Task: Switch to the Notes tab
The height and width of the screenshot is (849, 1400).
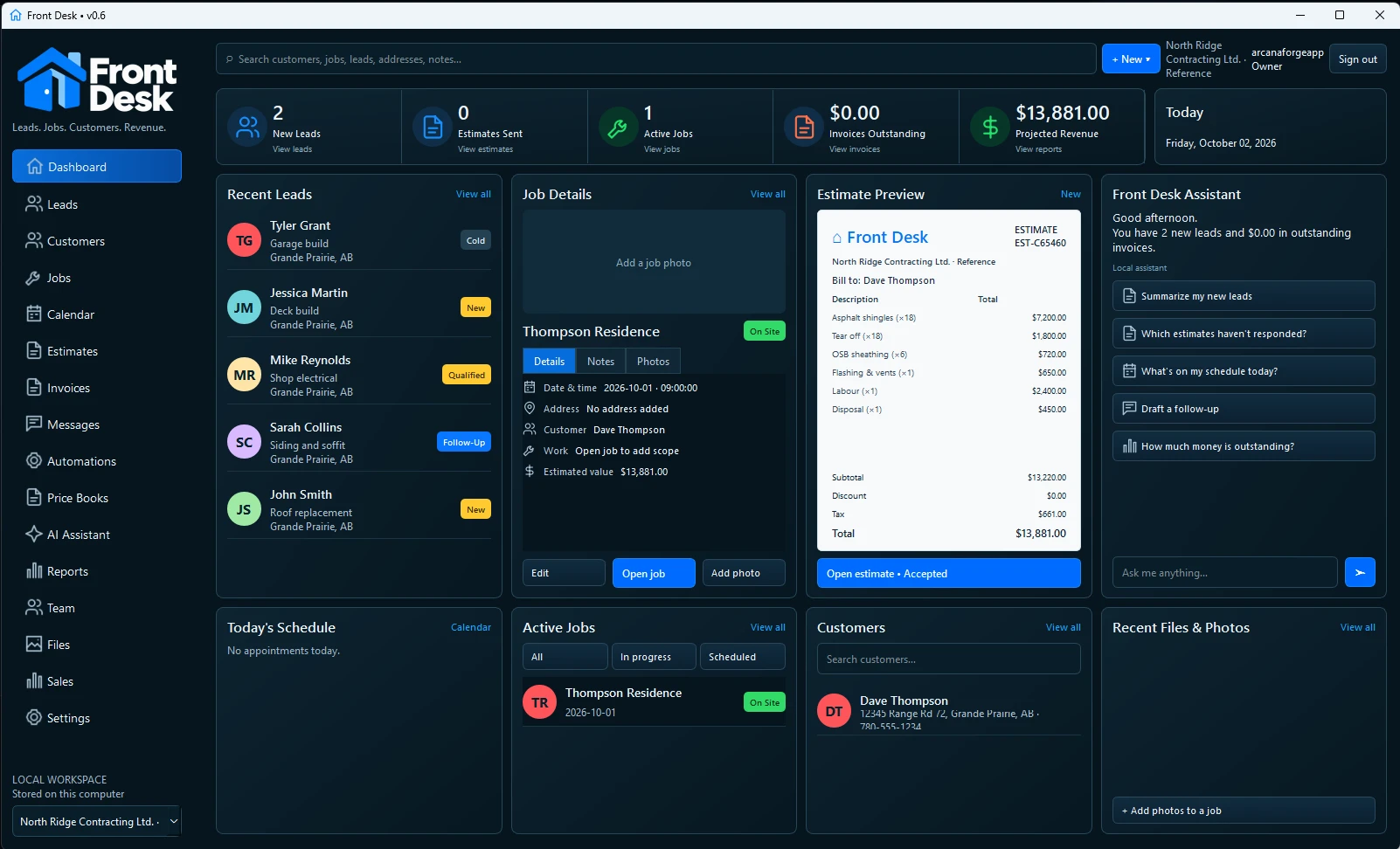Action: pos(600,361)
